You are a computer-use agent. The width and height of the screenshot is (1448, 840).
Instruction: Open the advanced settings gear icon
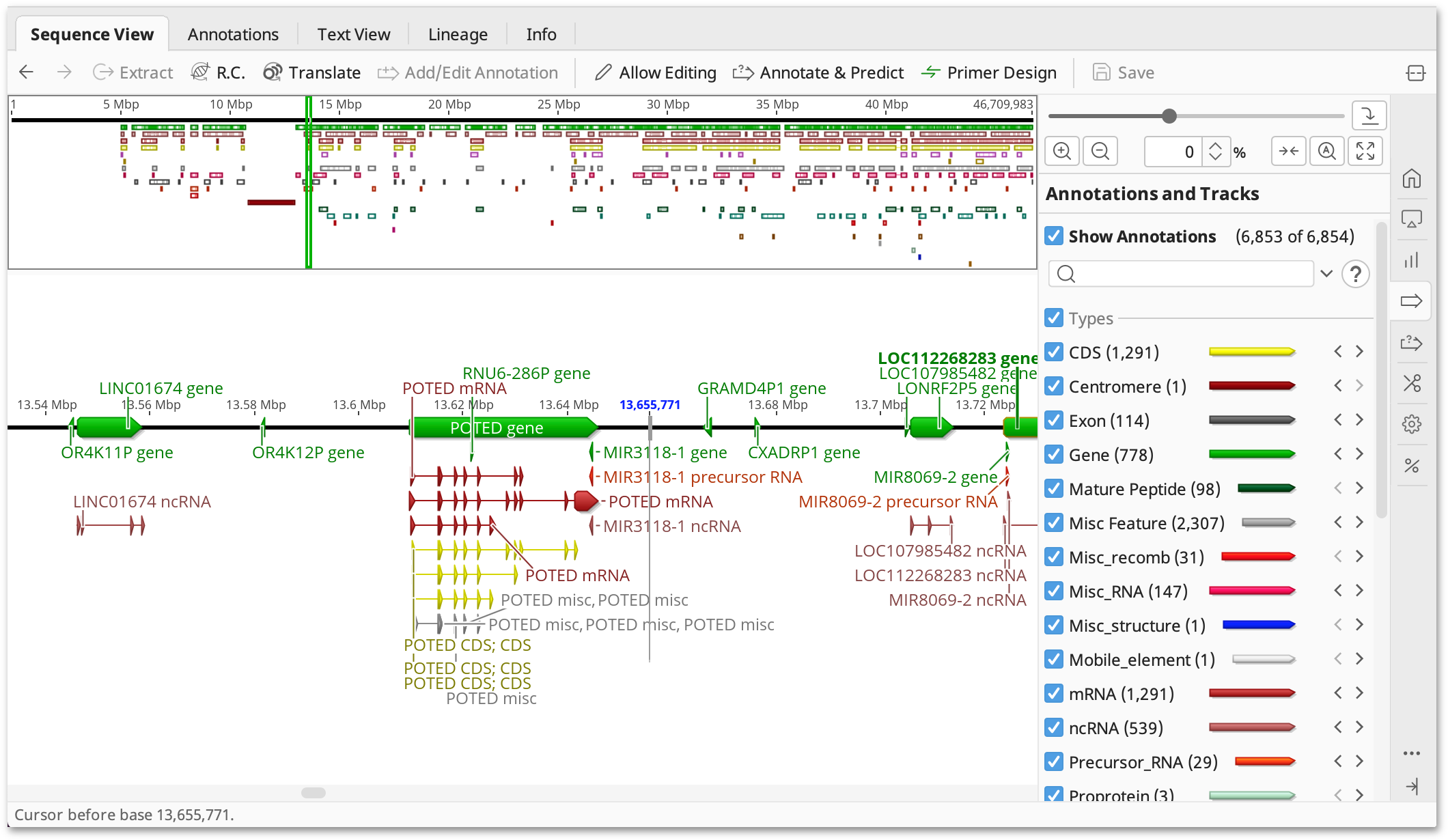point(1412,424)
